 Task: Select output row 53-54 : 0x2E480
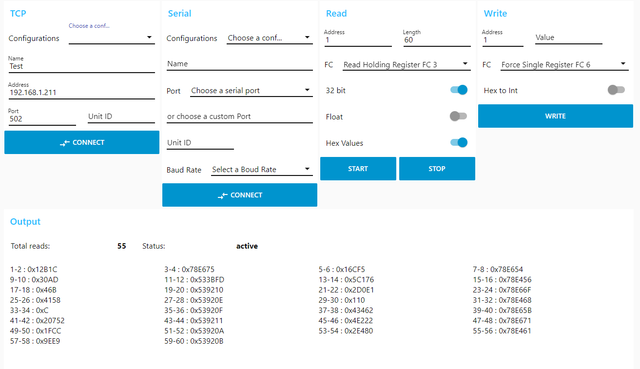(346, 331)
